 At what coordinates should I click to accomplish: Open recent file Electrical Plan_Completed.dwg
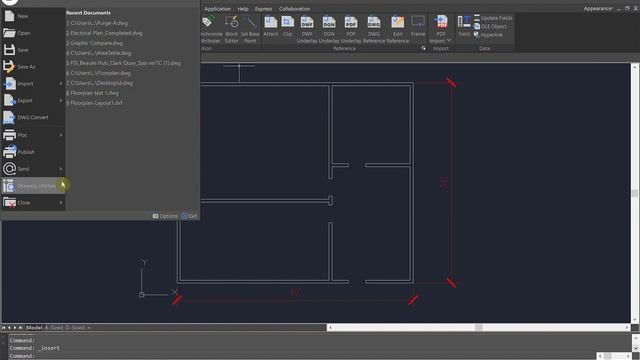click(x=104, y=33)
